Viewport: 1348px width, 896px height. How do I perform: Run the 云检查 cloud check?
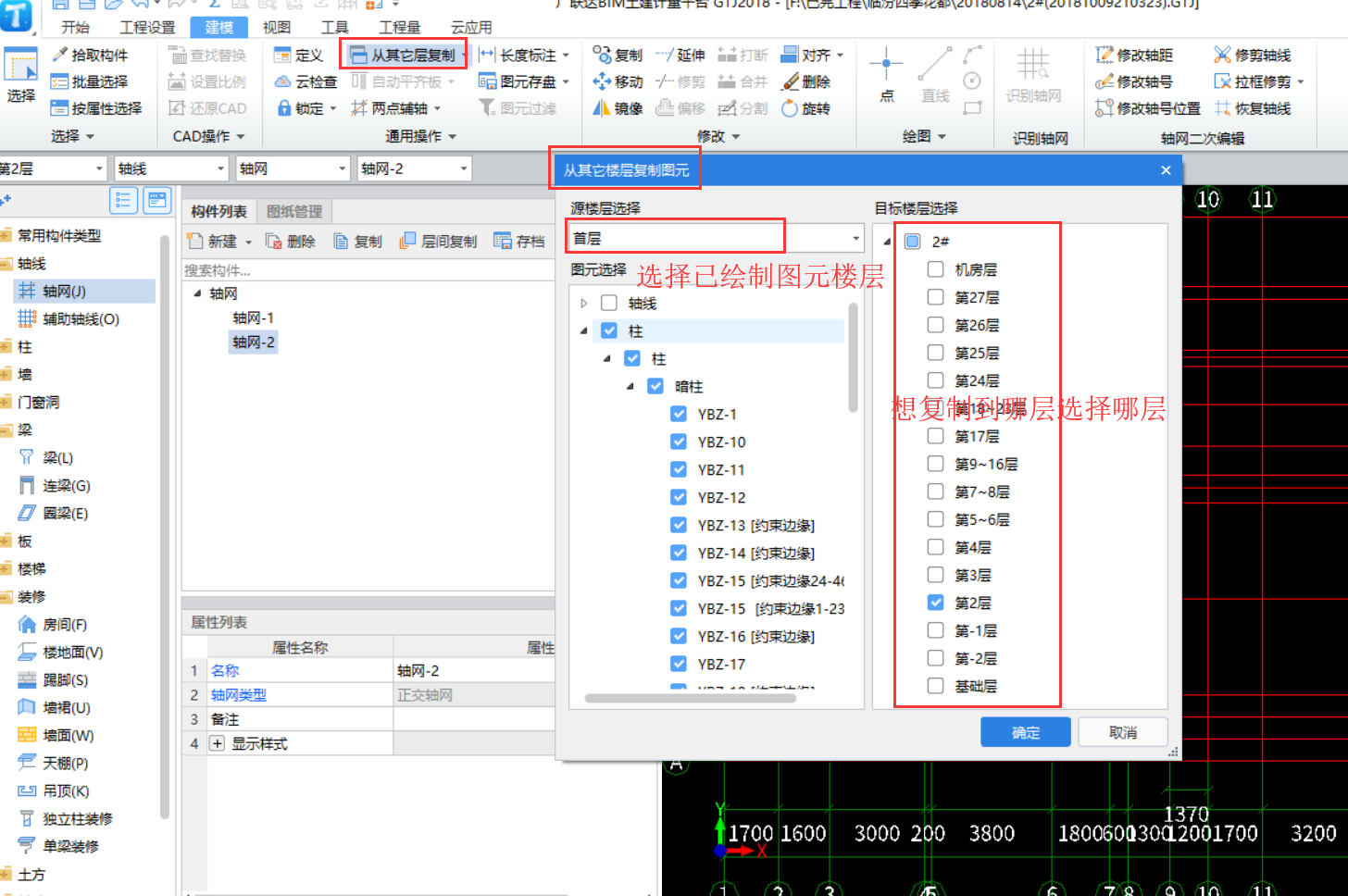(306, 81)
